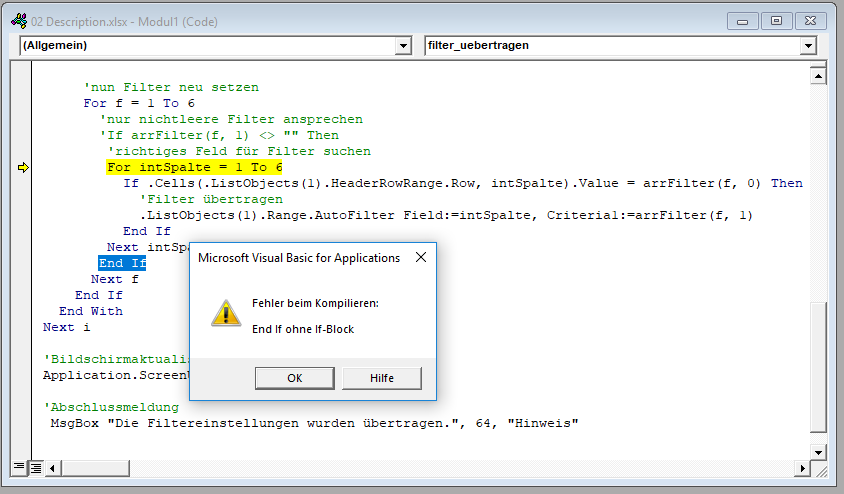This screenshot has height=494, width=844.
Task: Click the vertical scrollbar down arrow
Action: pyautogui.click(x=818, y=450)
